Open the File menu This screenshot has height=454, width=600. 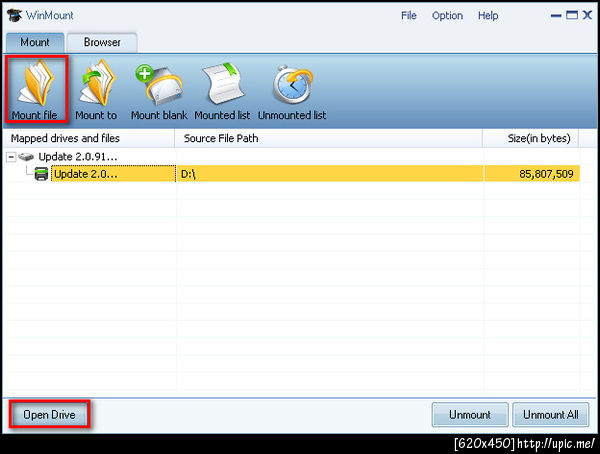pos(409,16)
